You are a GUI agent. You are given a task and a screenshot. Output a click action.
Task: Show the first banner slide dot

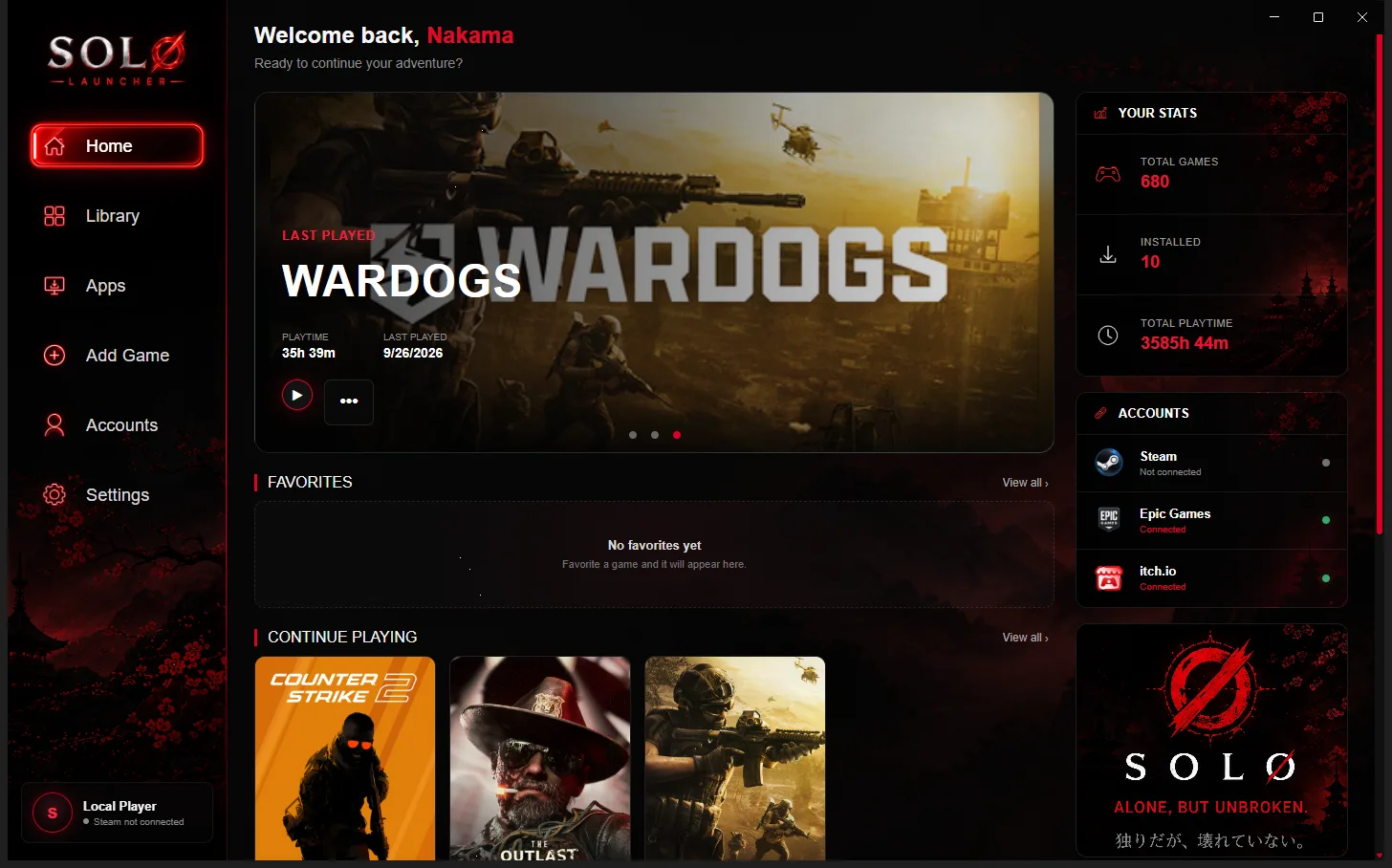[x=633, y=435]
